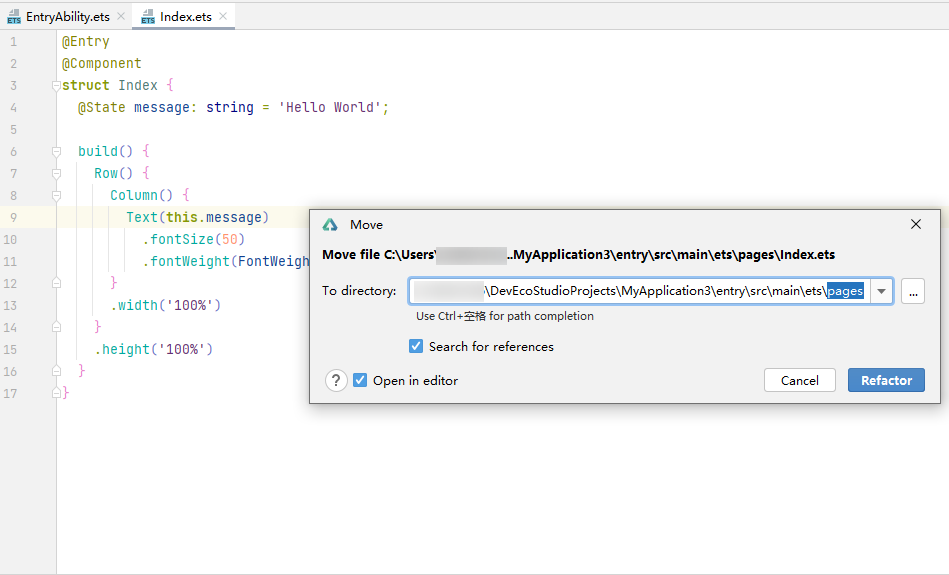
Task: Click line number 5 in the gutter
Action: (x=13, y=130)
